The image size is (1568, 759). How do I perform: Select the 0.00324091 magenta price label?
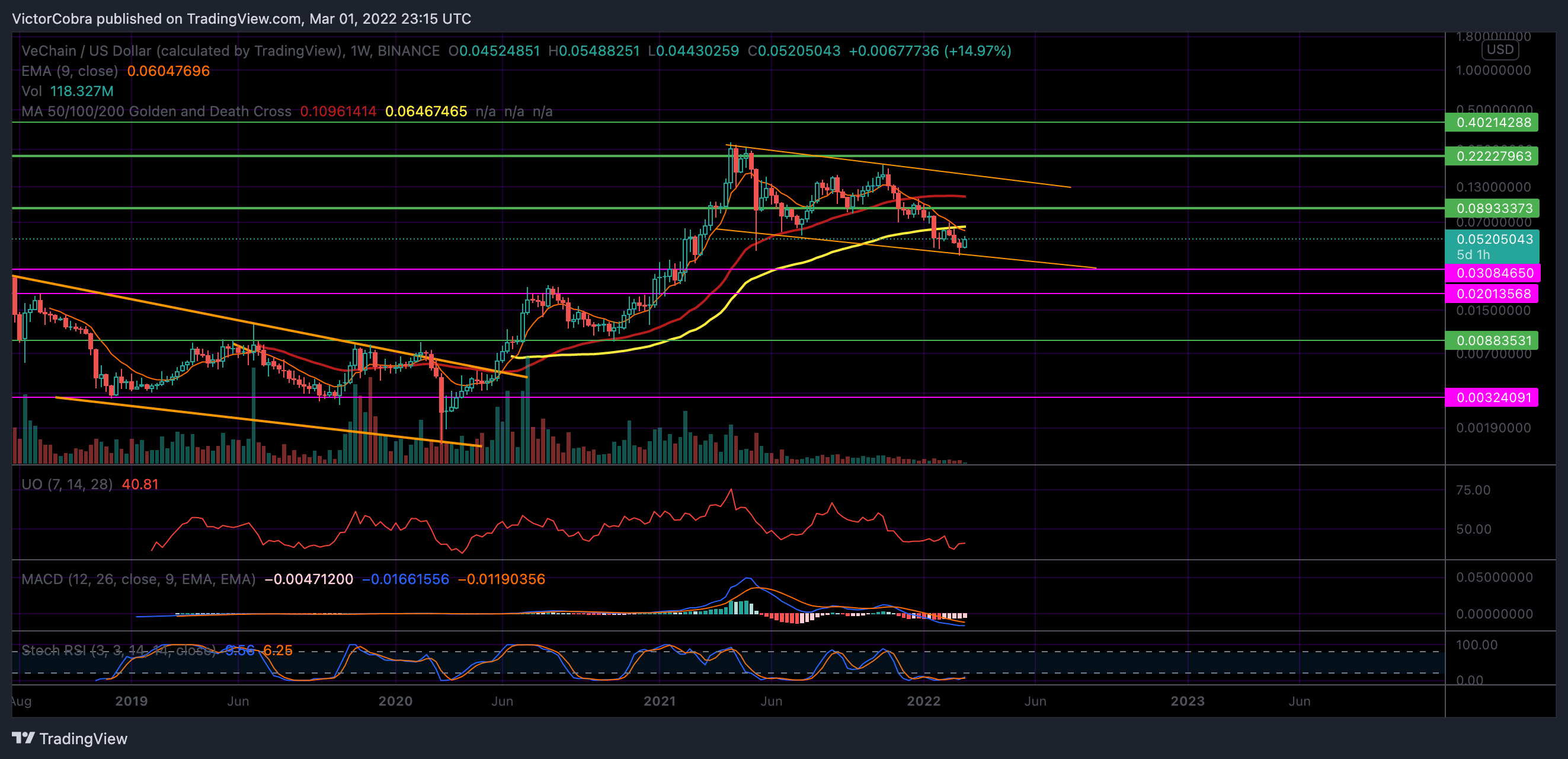(x=1493, y=398)
